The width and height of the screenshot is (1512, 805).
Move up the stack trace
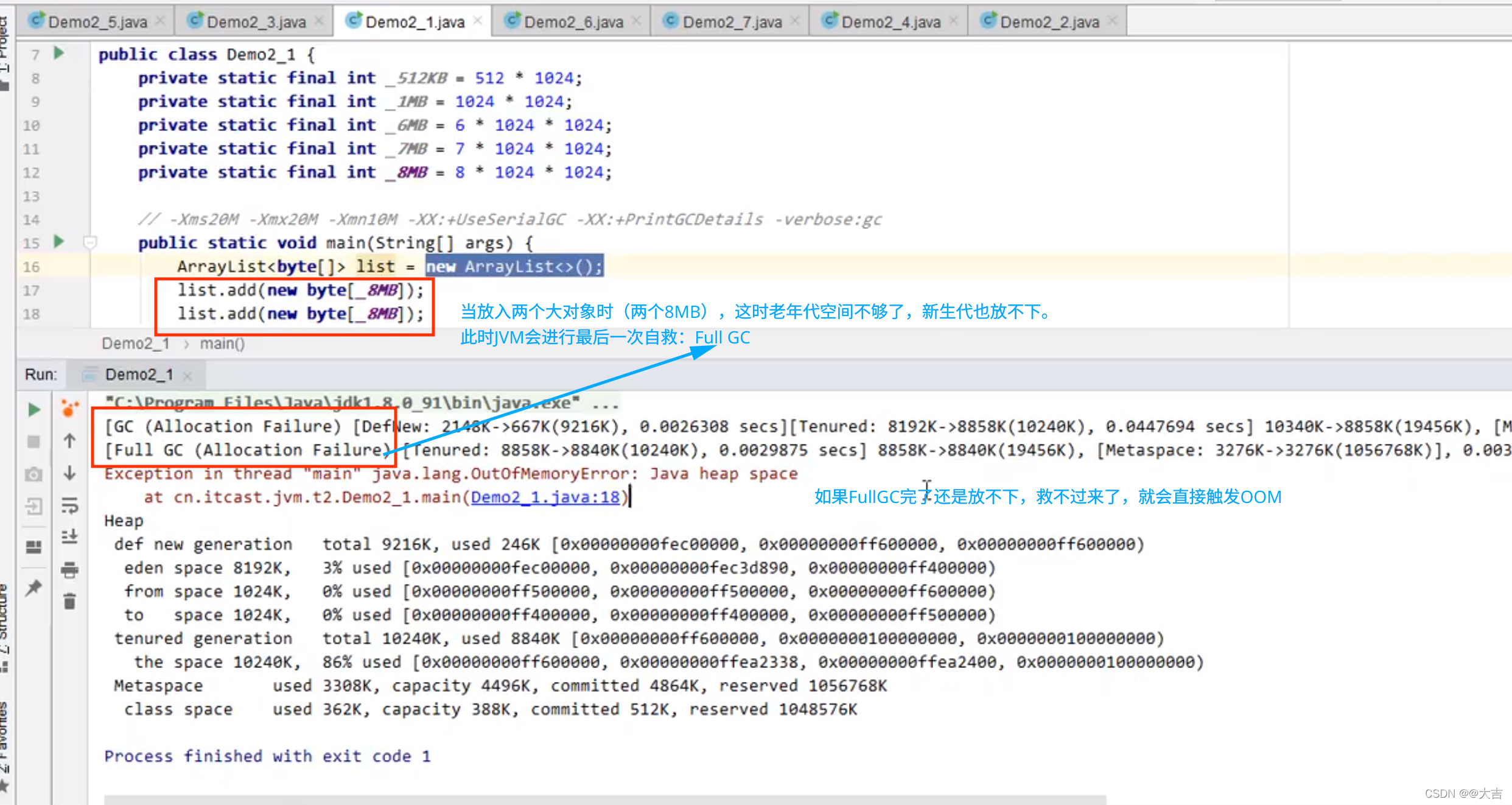coord(69,441)
